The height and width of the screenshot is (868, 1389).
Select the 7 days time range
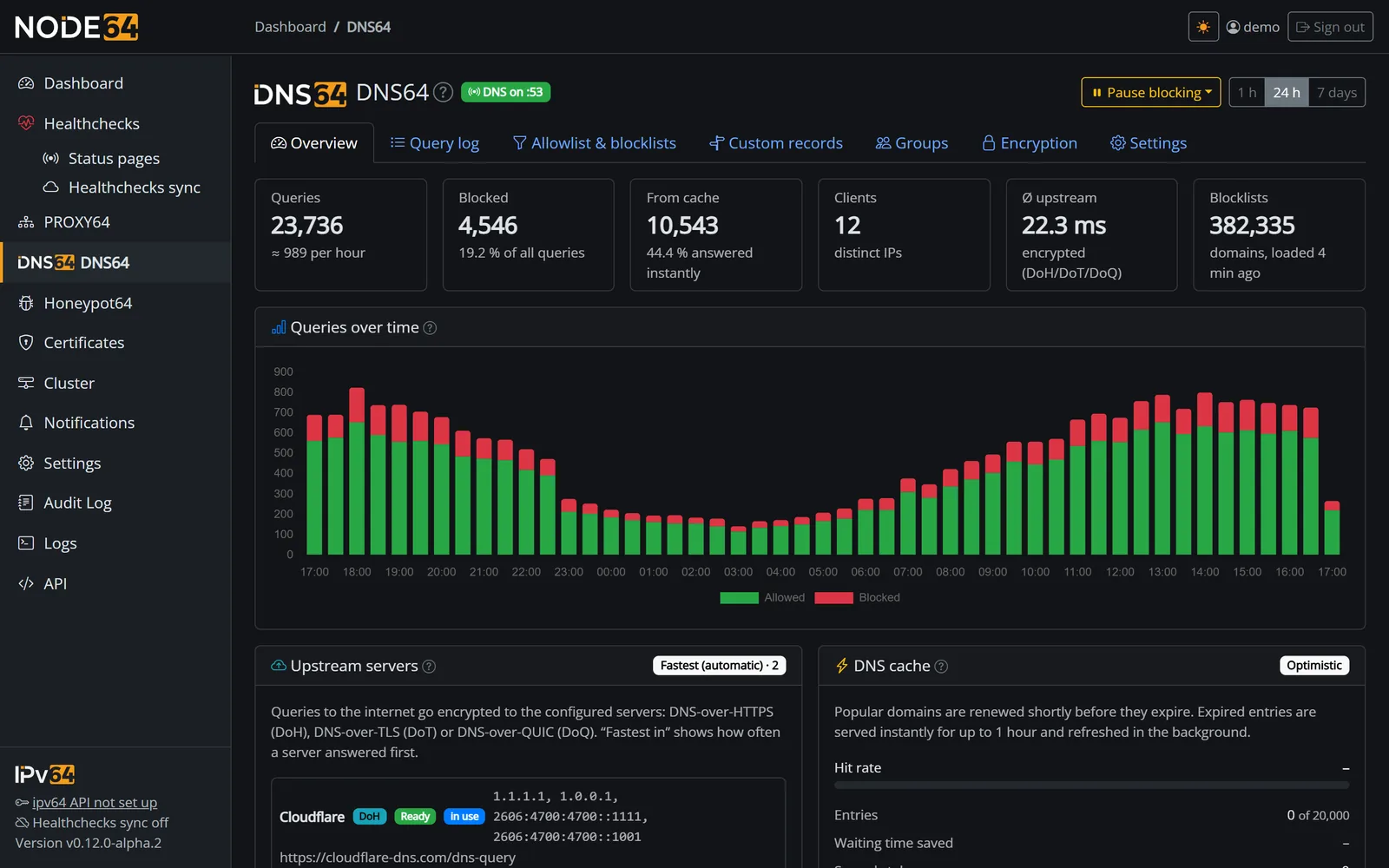coord(1337,93)
